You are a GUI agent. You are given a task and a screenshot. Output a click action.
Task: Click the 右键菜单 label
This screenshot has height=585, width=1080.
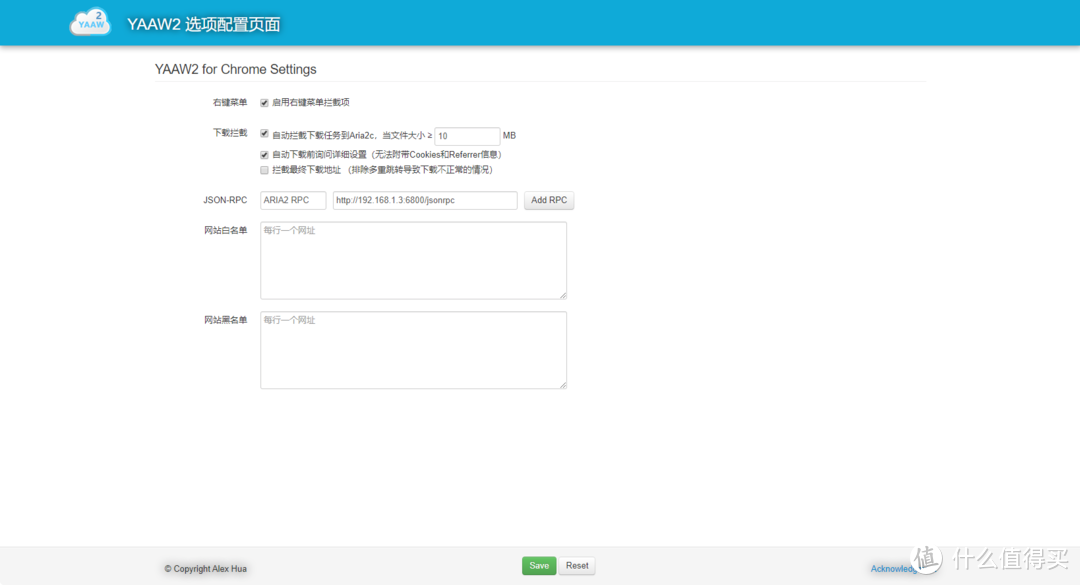click(x=229, y=103)
